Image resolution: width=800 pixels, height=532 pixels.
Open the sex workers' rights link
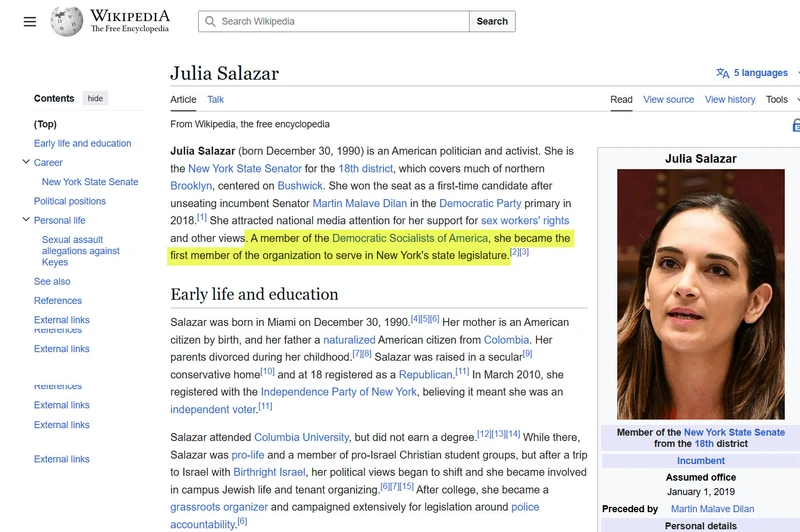(525, 220)
